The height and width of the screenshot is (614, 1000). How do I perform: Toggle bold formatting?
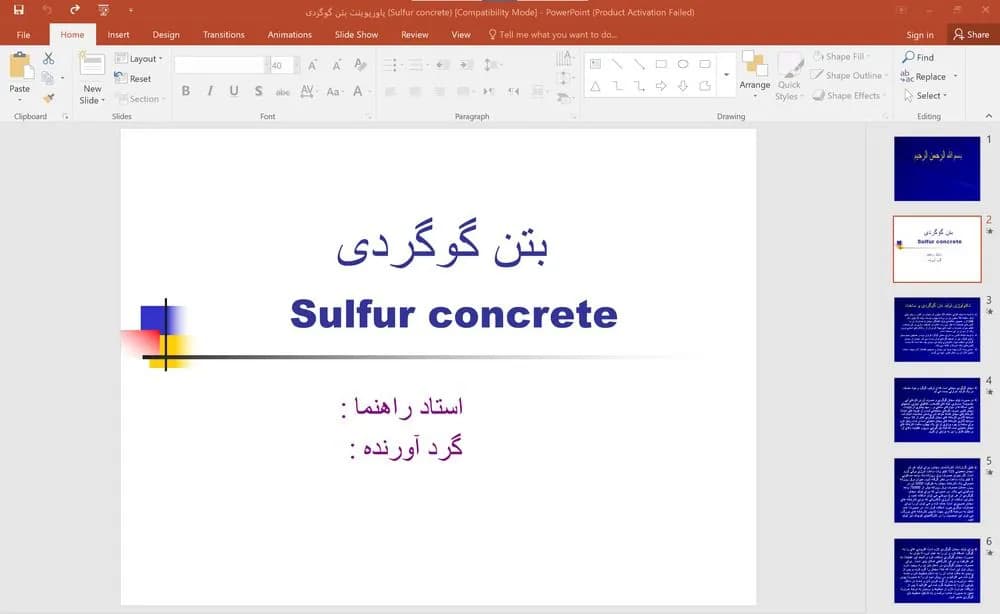(186, 91)
